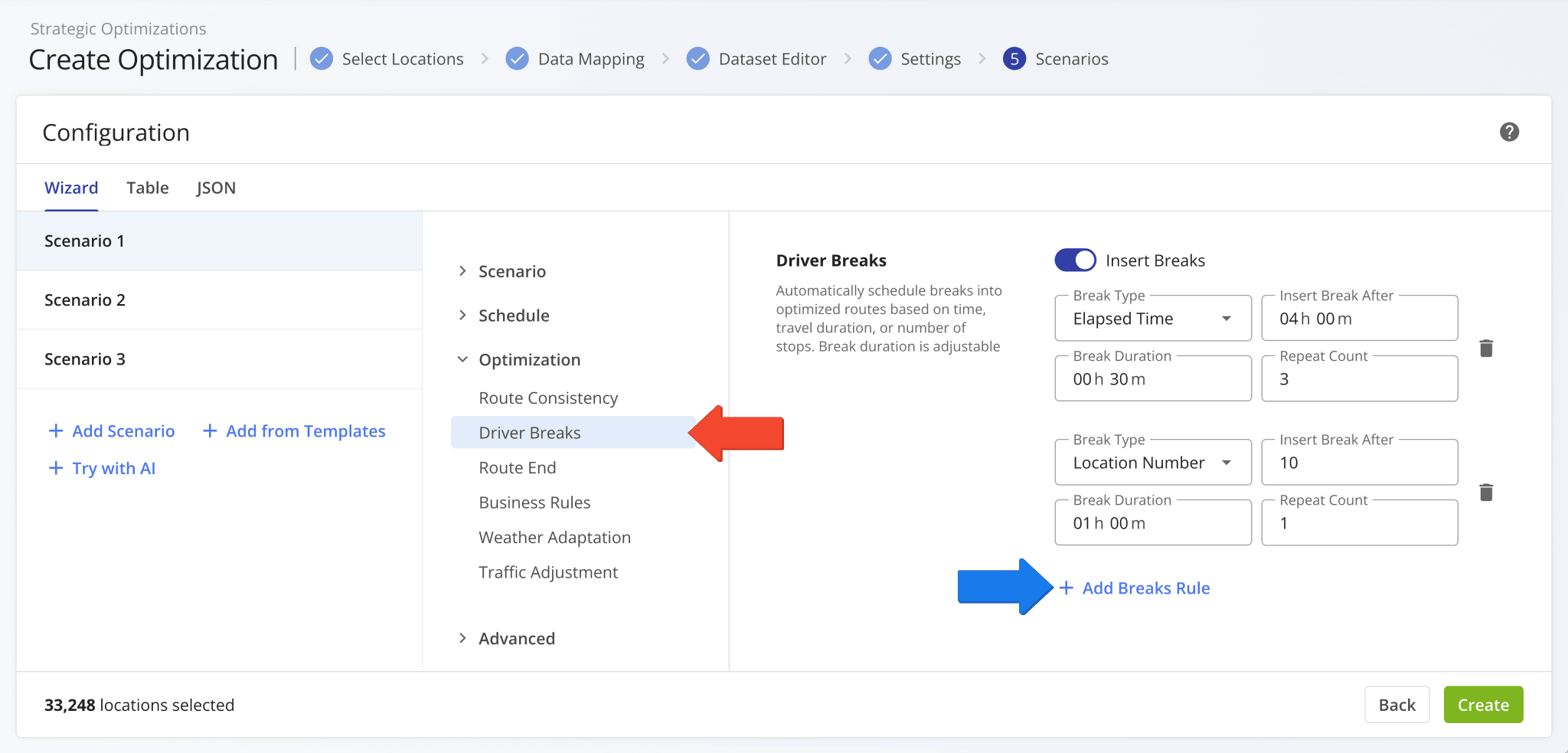Click the Settings checkmark step icon
The image size is (1568, 753).
point(880,59)
